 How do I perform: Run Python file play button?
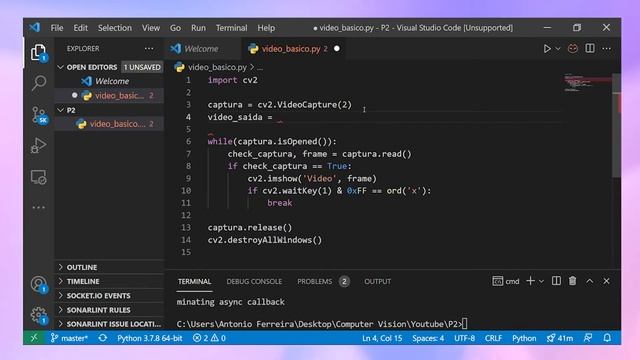point(547,49)
